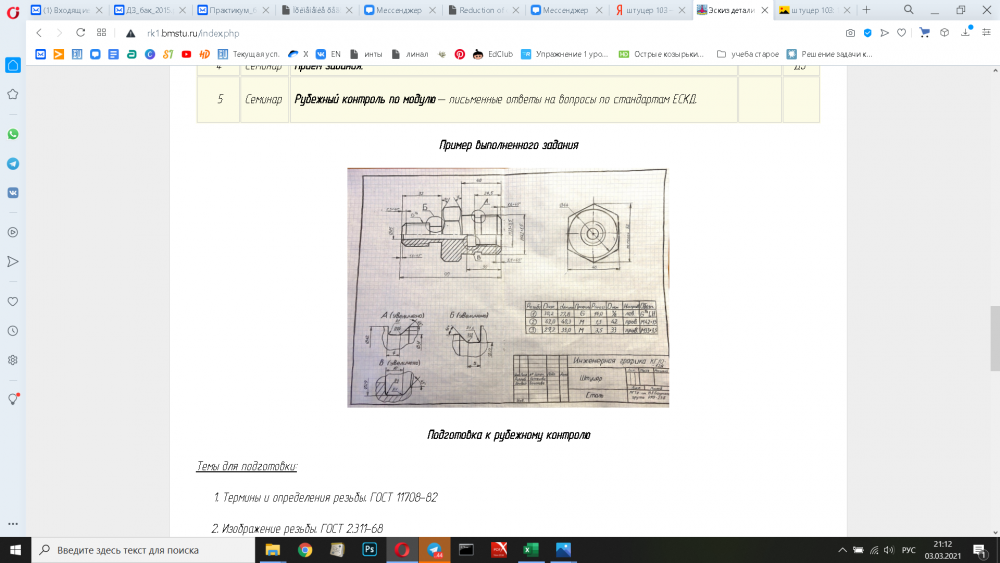This screenshot has height=563, width=1000.
Task: Open the Острые козырьки bookmark
Action: coord(661,54)
